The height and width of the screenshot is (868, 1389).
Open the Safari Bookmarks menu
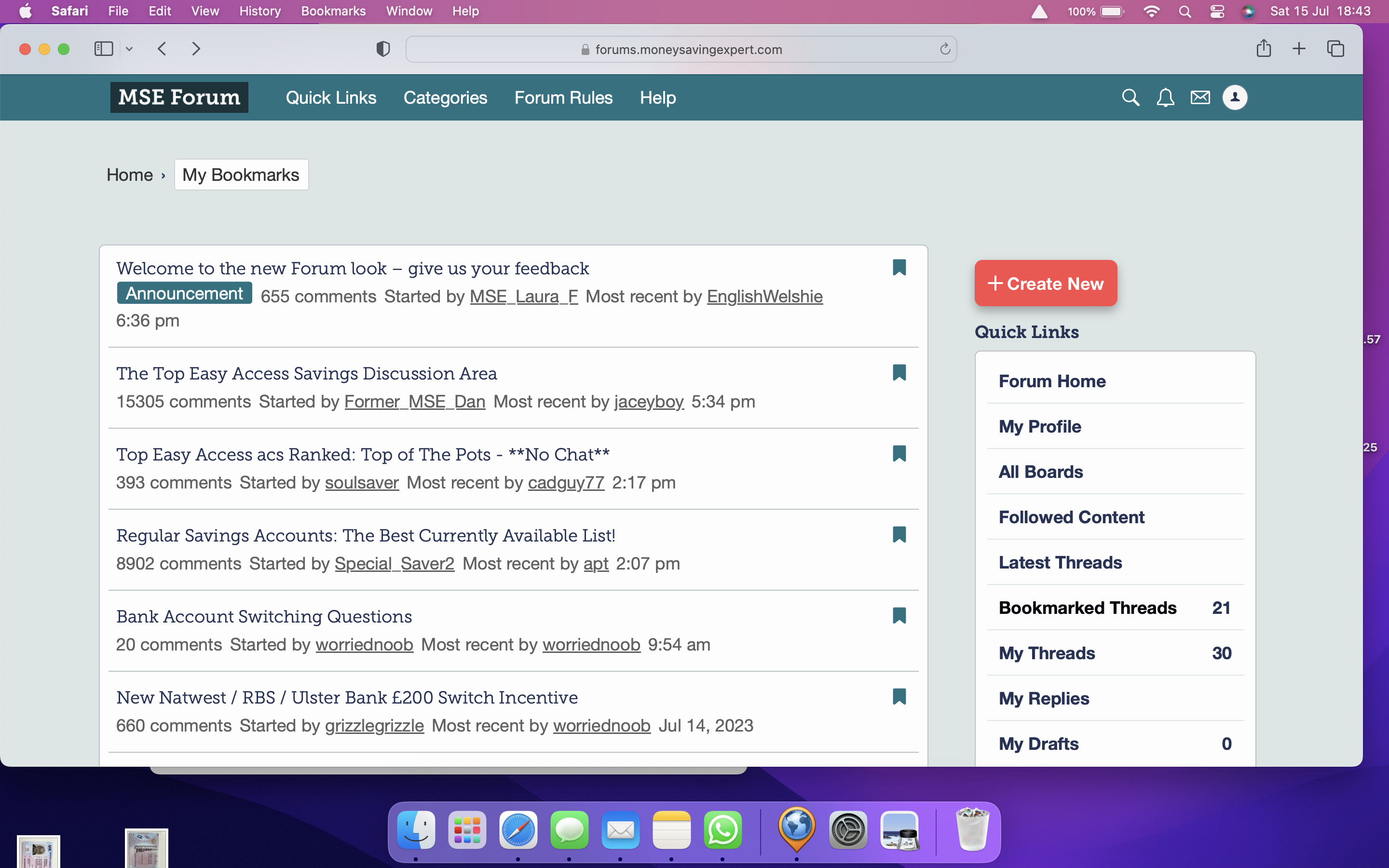click(x=333, y=11)
